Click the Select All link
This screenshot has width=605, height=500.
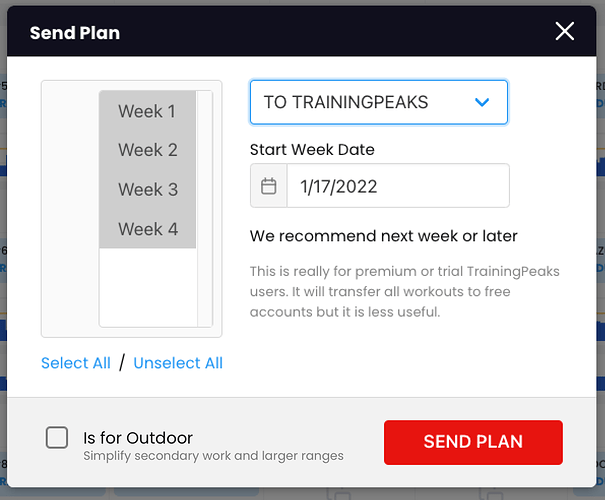coord(76,363)
